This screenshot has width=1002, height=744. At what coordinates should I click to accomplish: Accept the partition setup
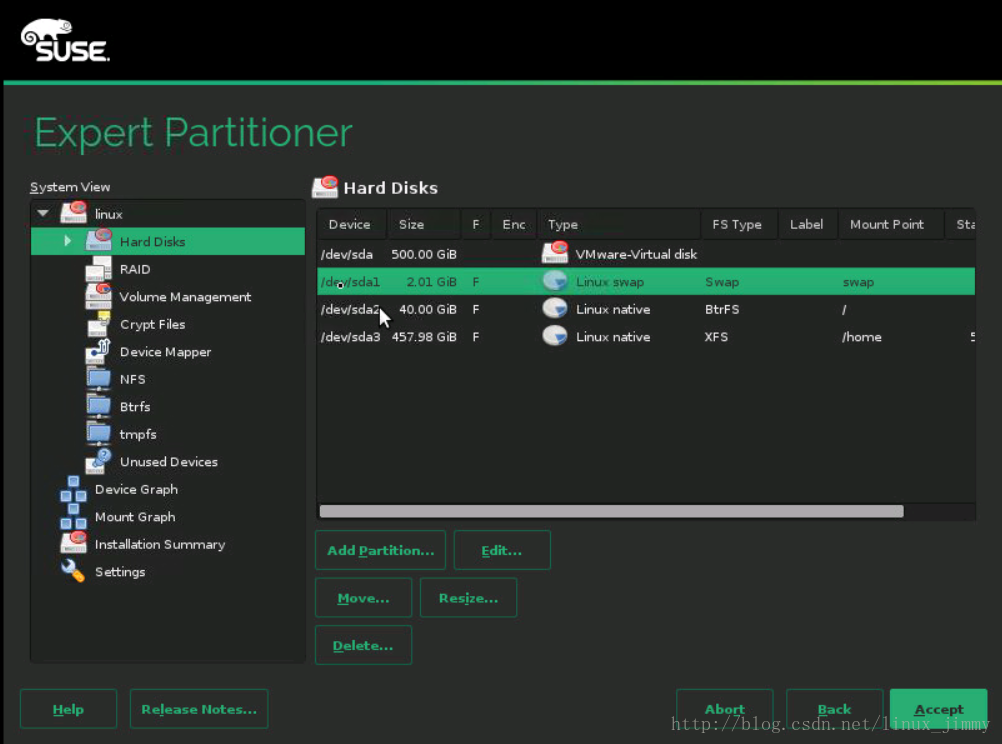tap(939, 709)
